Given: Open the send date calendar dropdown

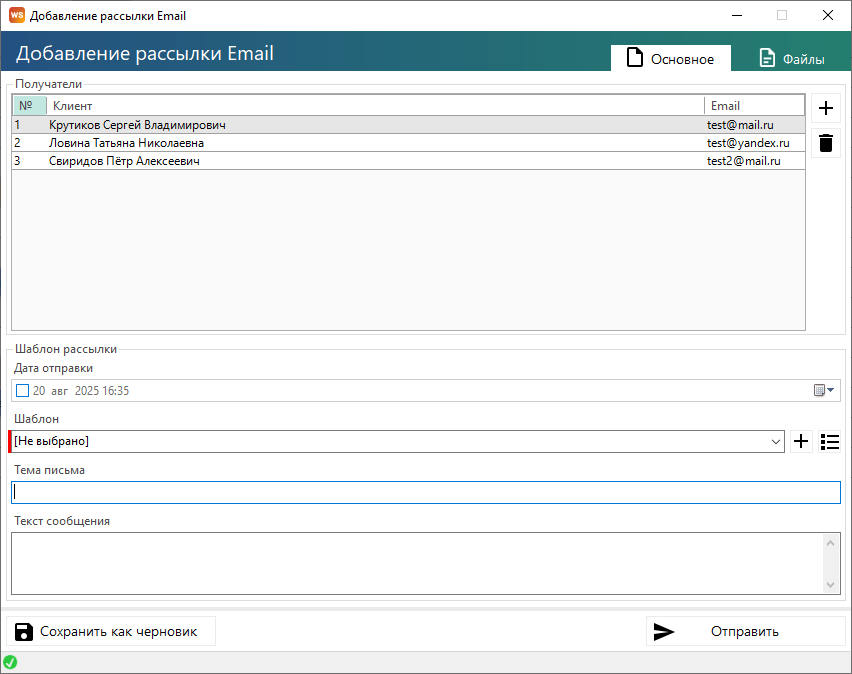Looking at the screenshot, I should click(x=825, y=391).
